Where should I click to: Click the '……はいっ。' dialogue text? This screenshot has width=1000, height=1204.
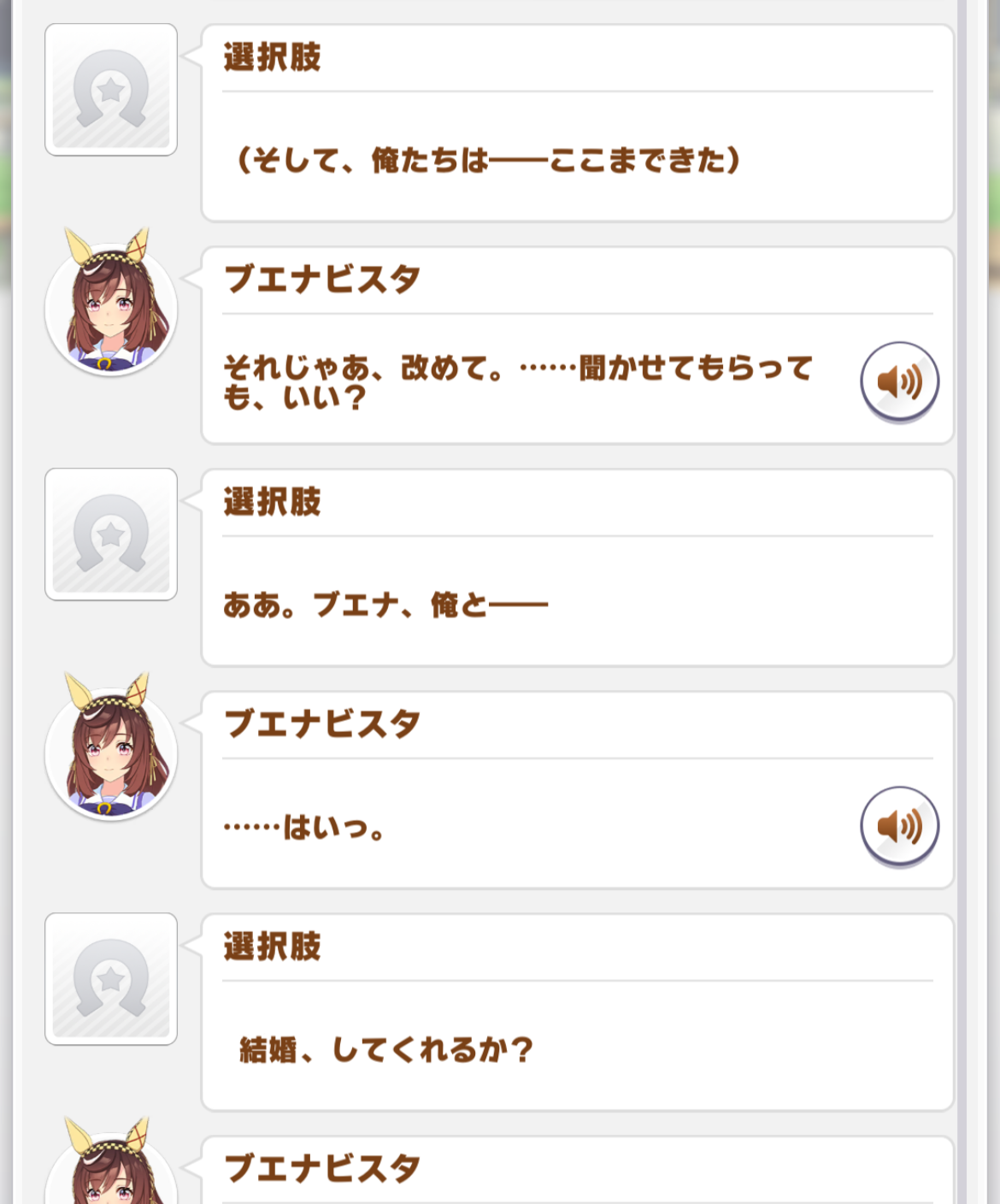coord(304,828)
